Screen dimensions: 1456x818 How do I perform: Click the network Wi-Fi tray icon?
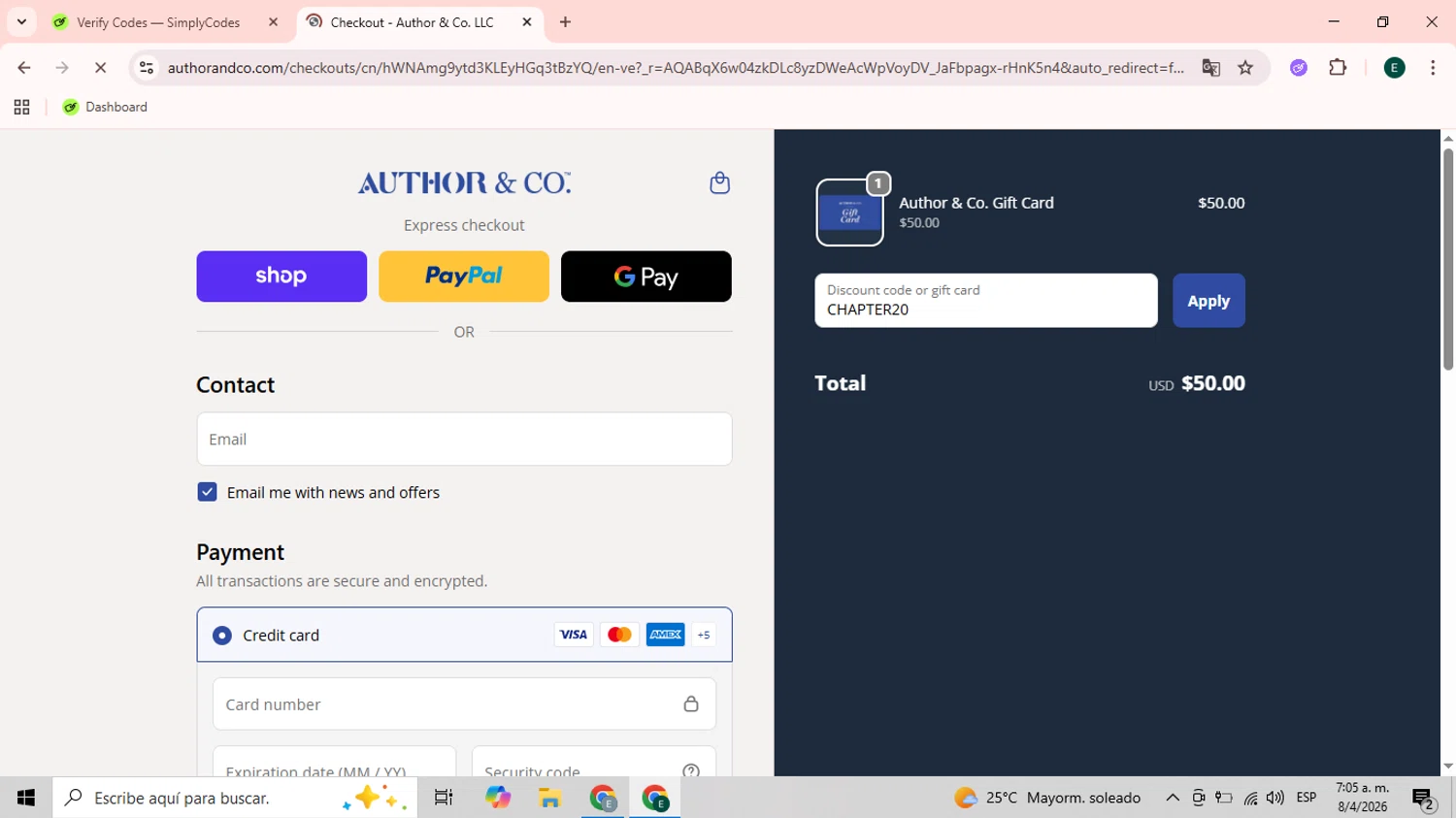coord(1250,798)
